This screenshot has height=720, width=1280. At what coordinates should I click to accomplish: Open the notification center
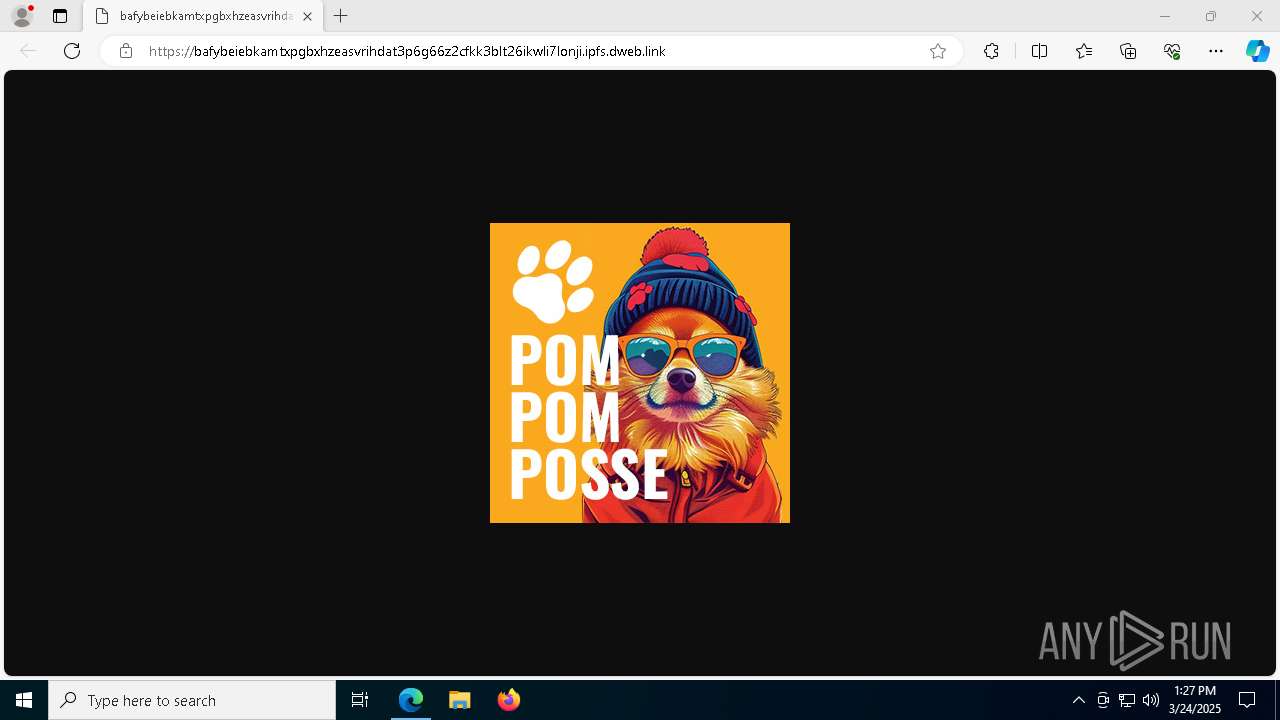click(x=1247, y=700)
